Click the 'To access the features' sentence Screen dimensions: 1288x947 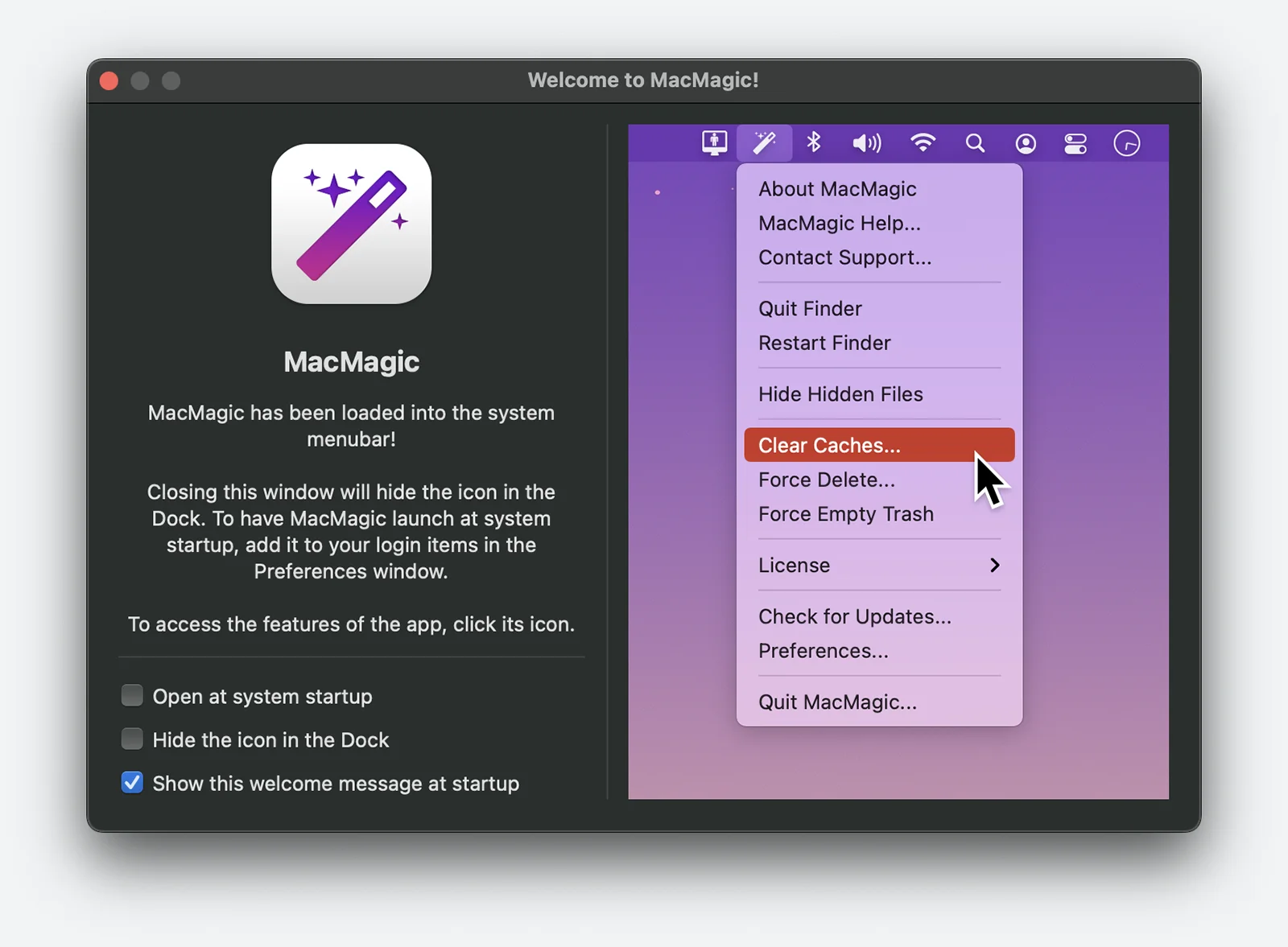click(x=352, y=624)
